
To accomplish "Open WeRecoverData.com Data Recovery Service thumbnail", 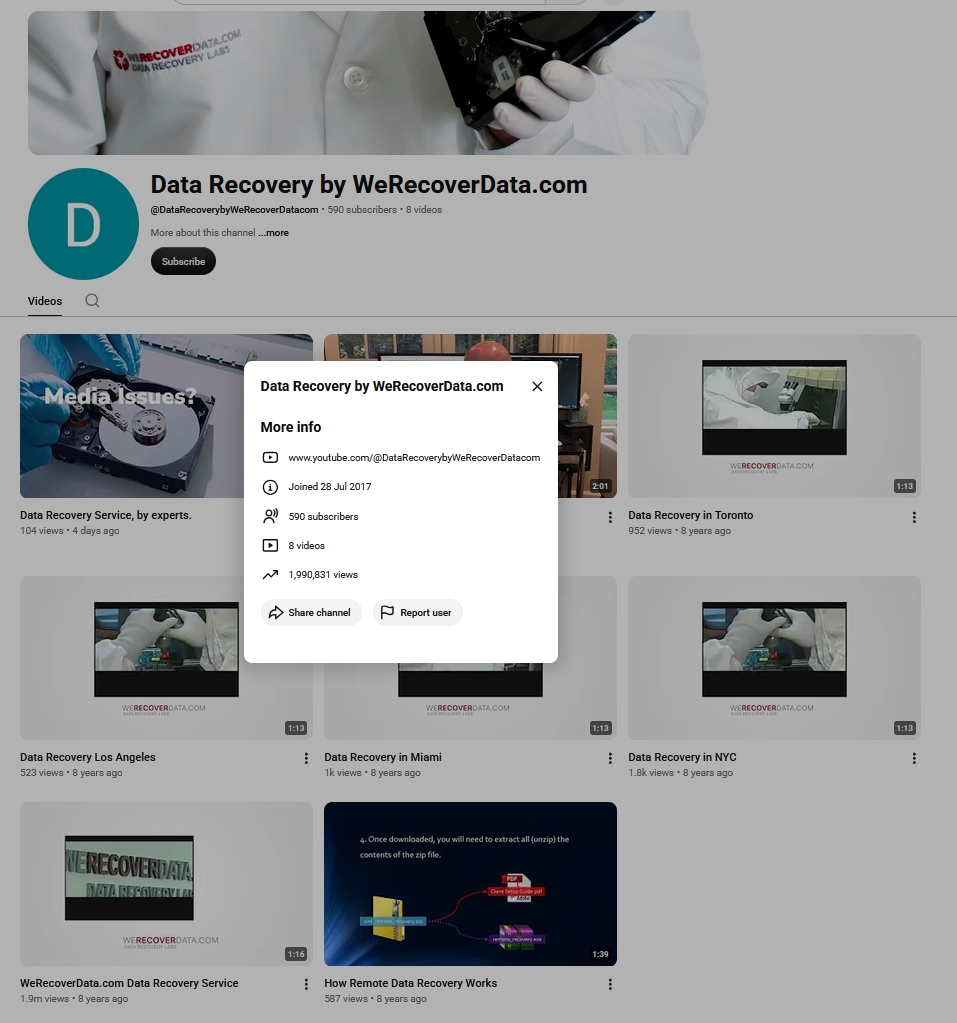I will [166, 884].
